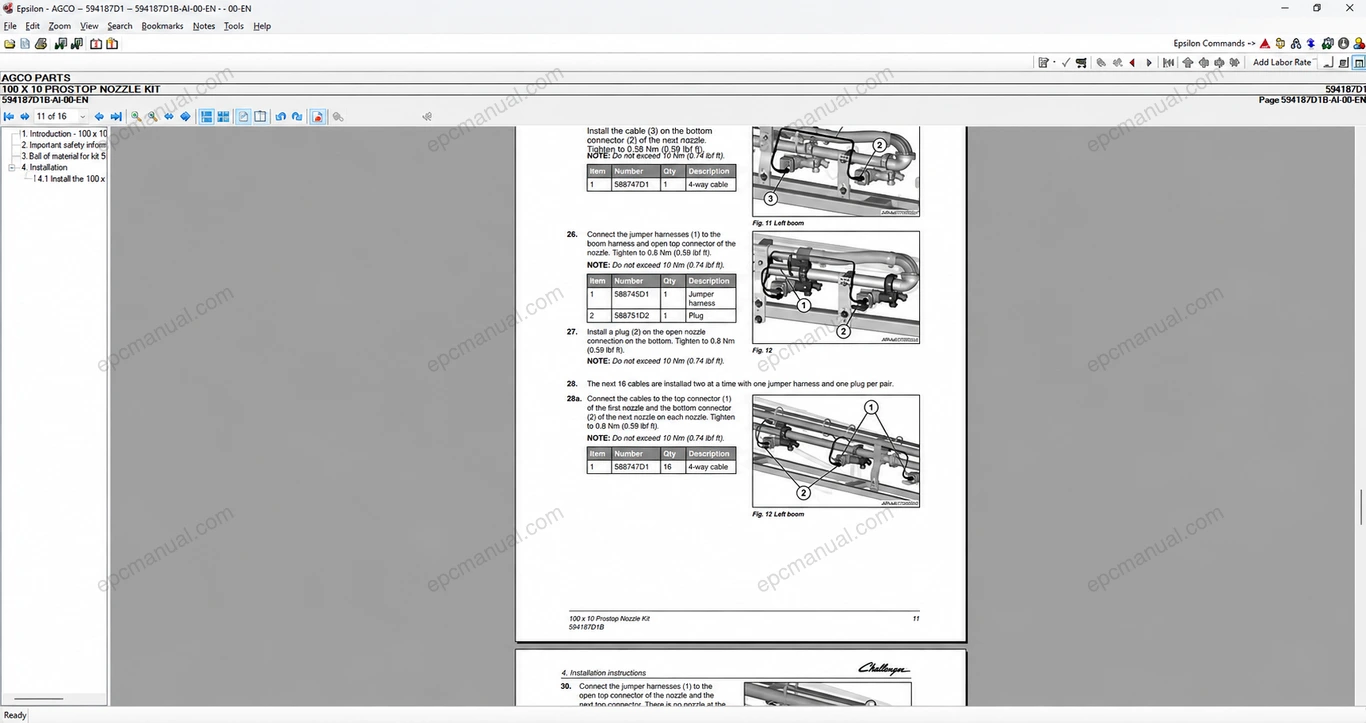Open the Help menu
1366x723 pixels.
pos(262,26)
